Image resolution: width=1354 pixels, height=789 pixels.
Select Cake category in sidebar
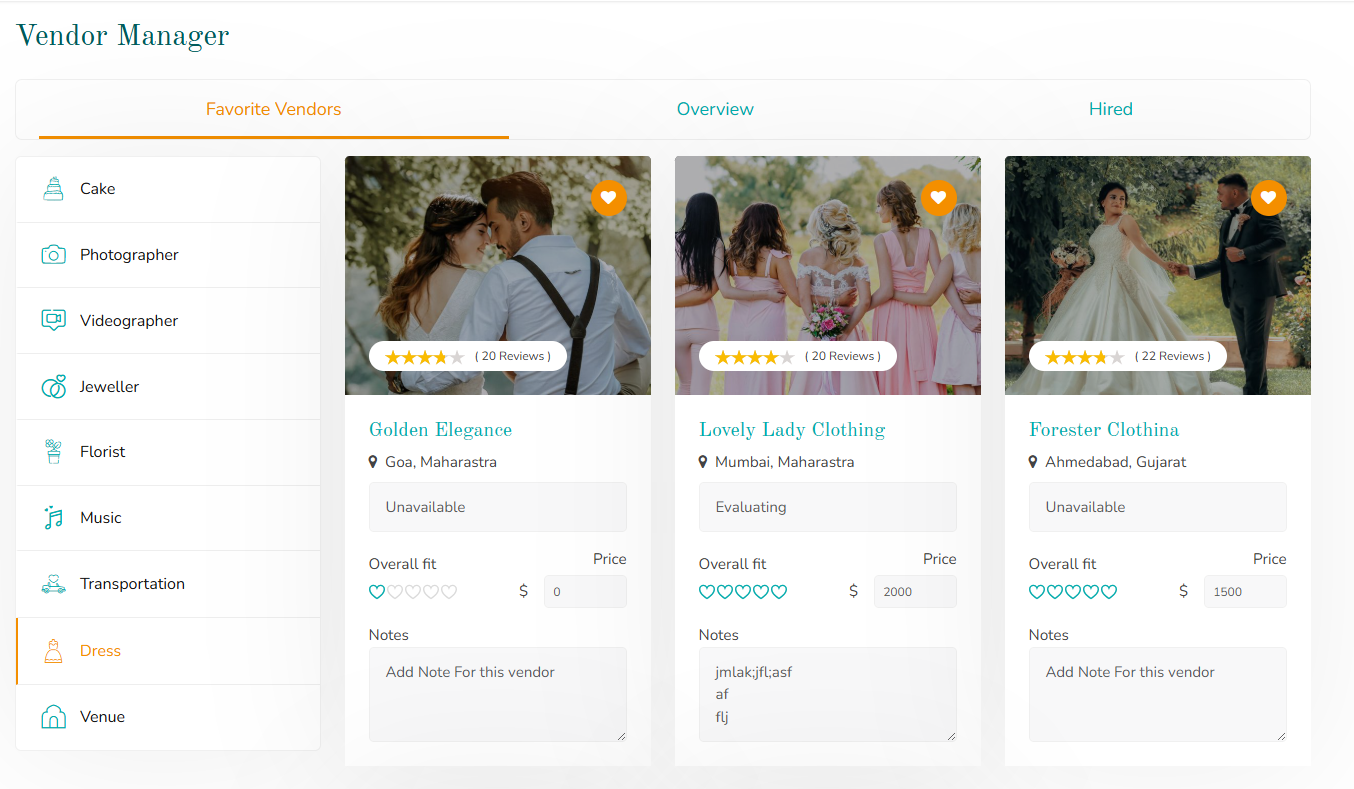(168, 189)
